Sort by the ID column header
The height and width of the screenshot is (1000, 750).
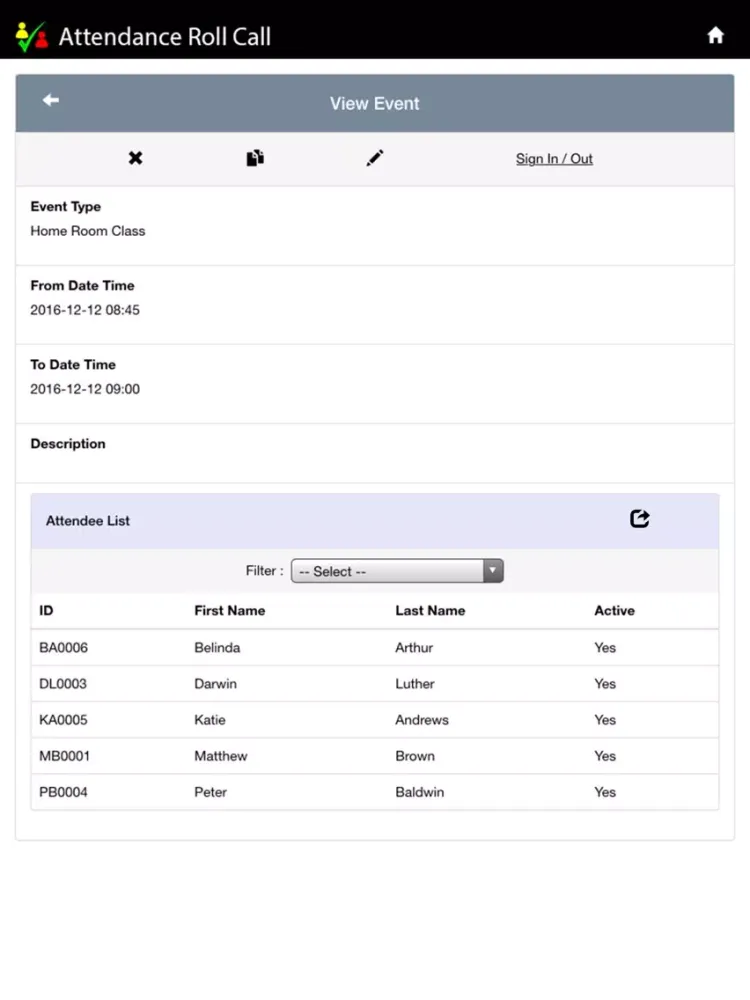click(46, 610)
